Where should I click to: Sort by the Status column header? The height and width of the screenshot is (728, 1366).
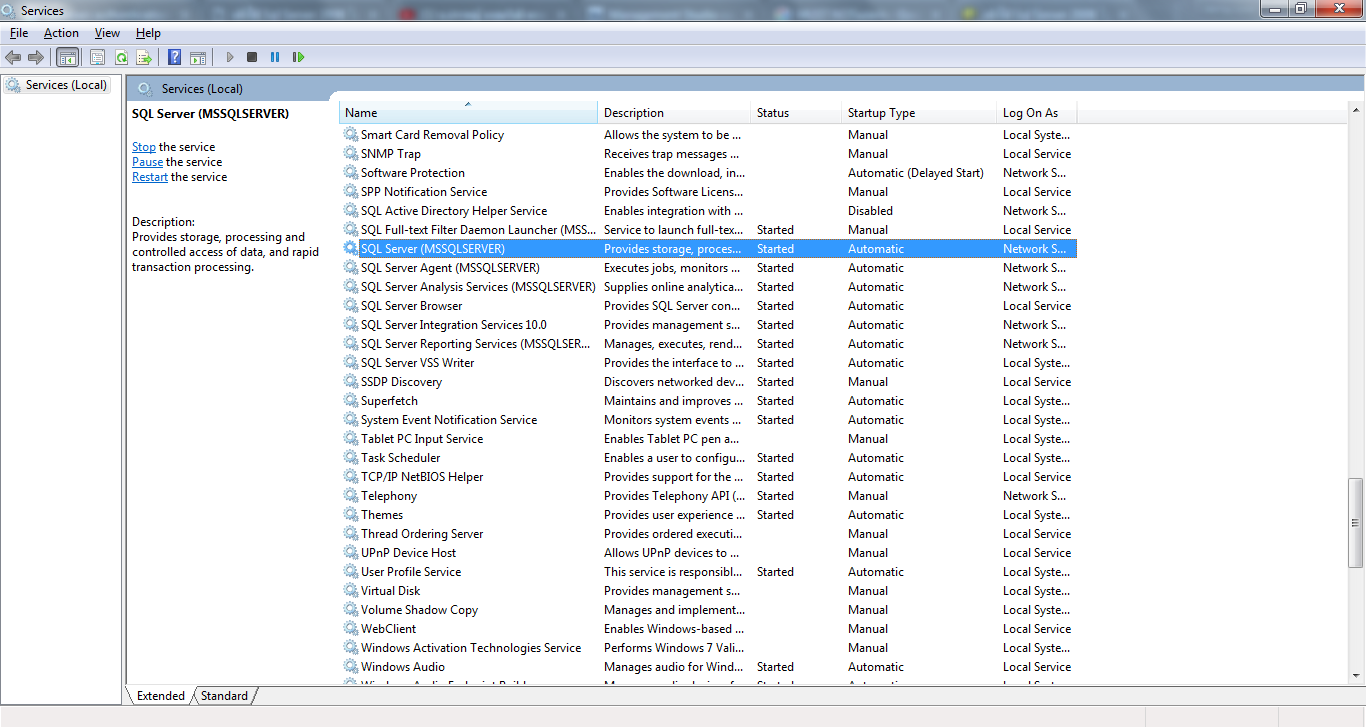(x=796, y=112)
